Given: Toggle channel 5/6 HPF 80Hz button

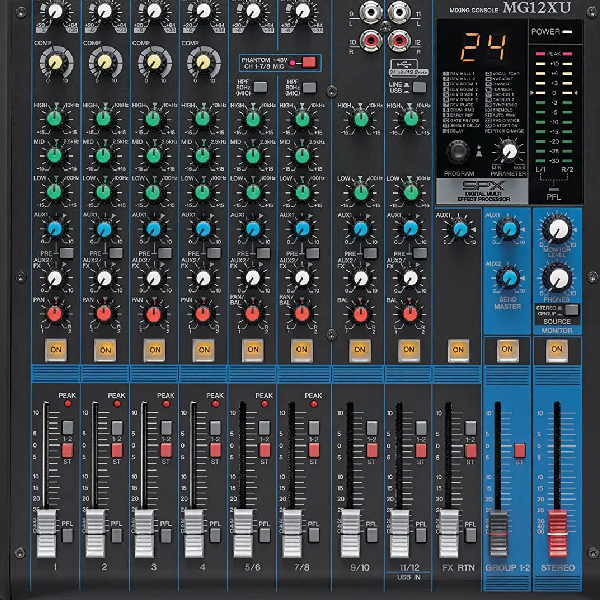Looking at the screenshot, I should click(261, 87).
